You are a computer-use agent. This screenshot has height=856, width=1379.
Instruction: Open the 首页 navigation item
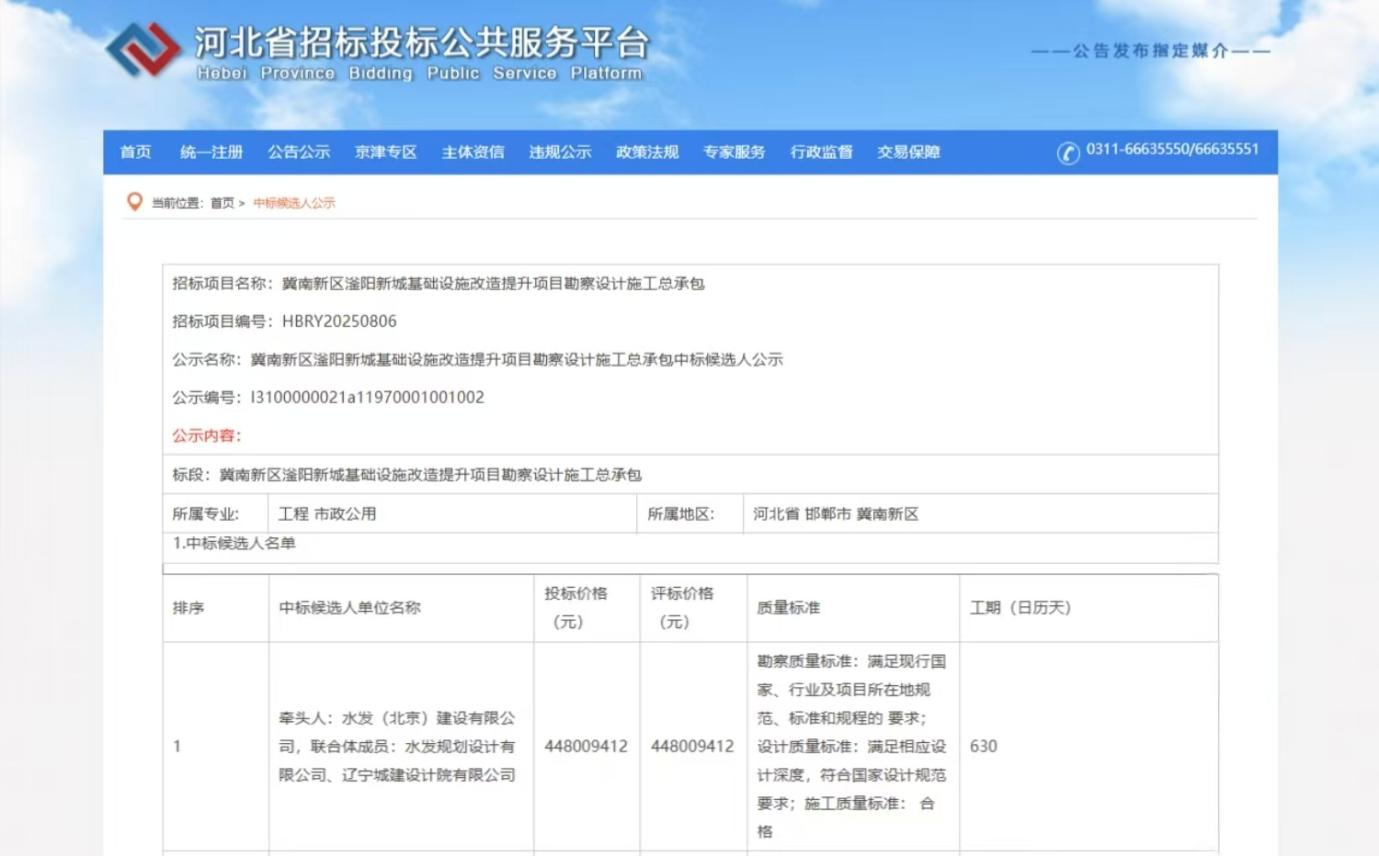click(135, 152)
